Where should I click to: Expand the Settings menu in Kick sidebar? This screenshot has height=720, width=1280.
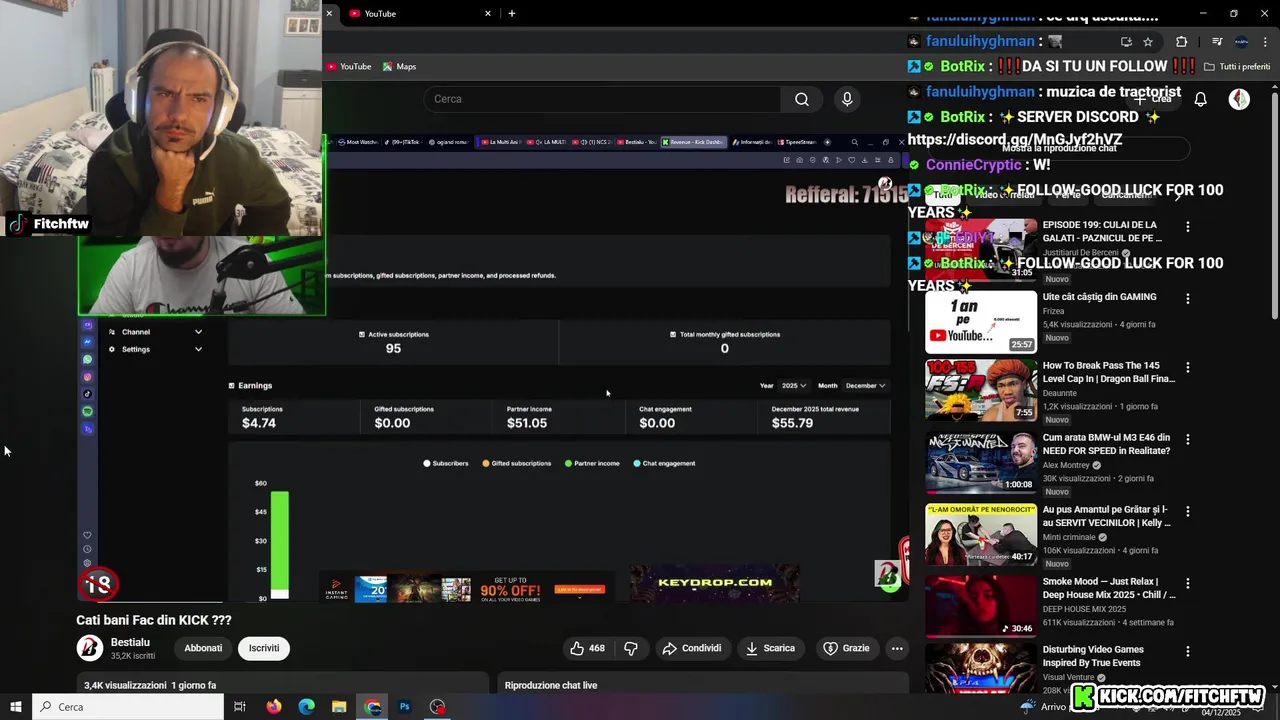[x=155, y=349]
